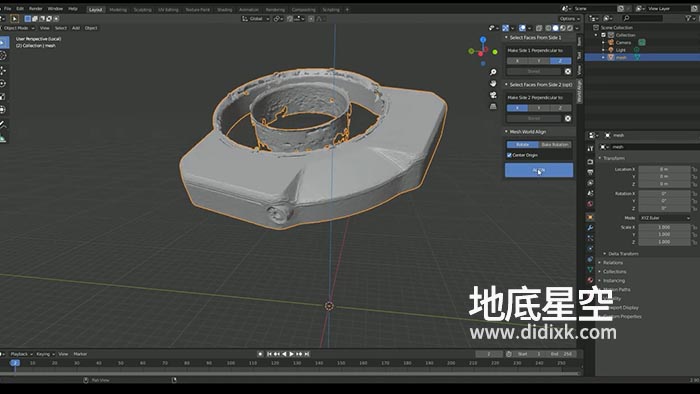Open the Render menu
The image size is (700, 394).
pyautogui.click(x=36, y=8)
